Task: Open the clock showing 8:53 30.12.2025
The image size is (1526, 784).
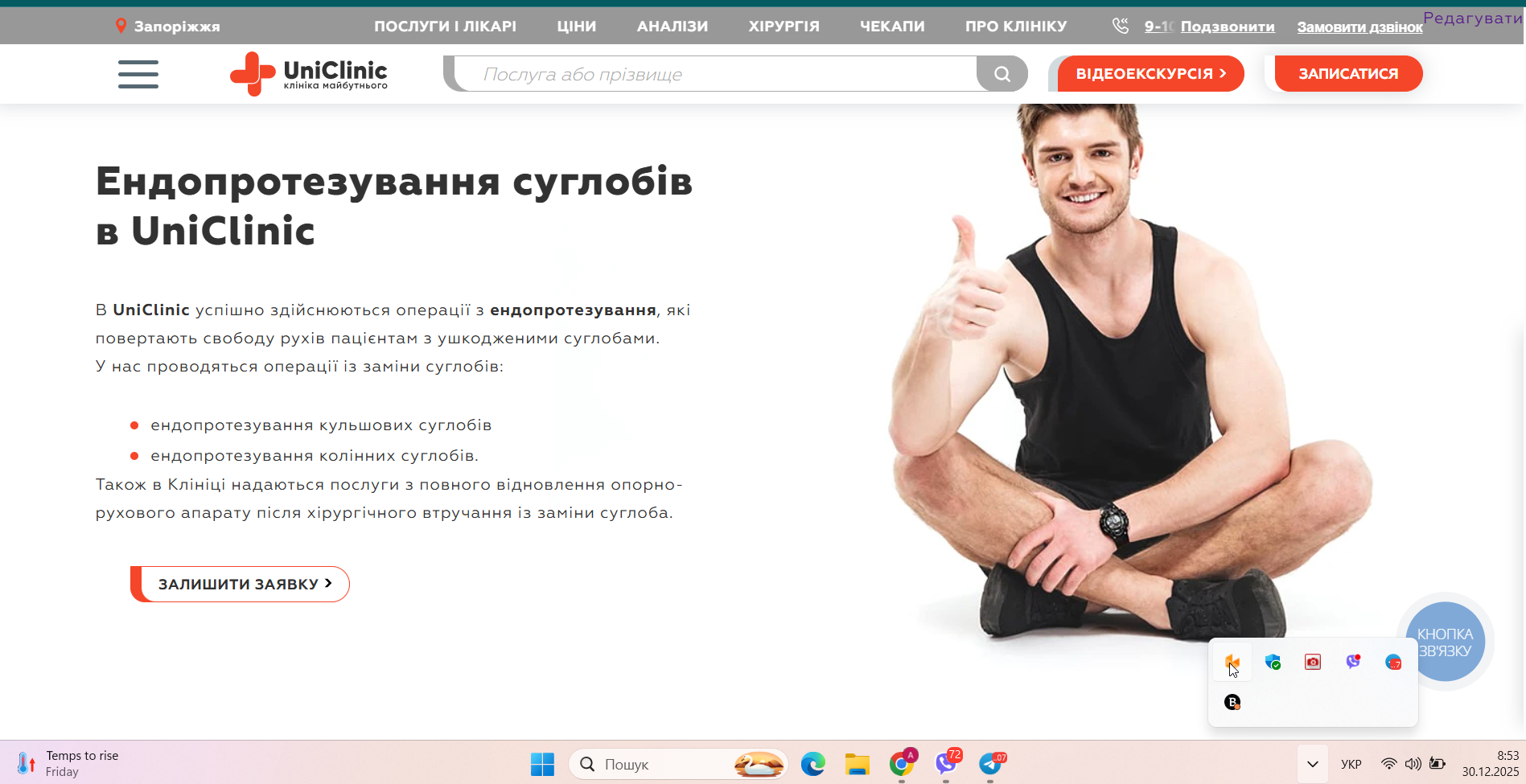Action: coord(1491,763)
